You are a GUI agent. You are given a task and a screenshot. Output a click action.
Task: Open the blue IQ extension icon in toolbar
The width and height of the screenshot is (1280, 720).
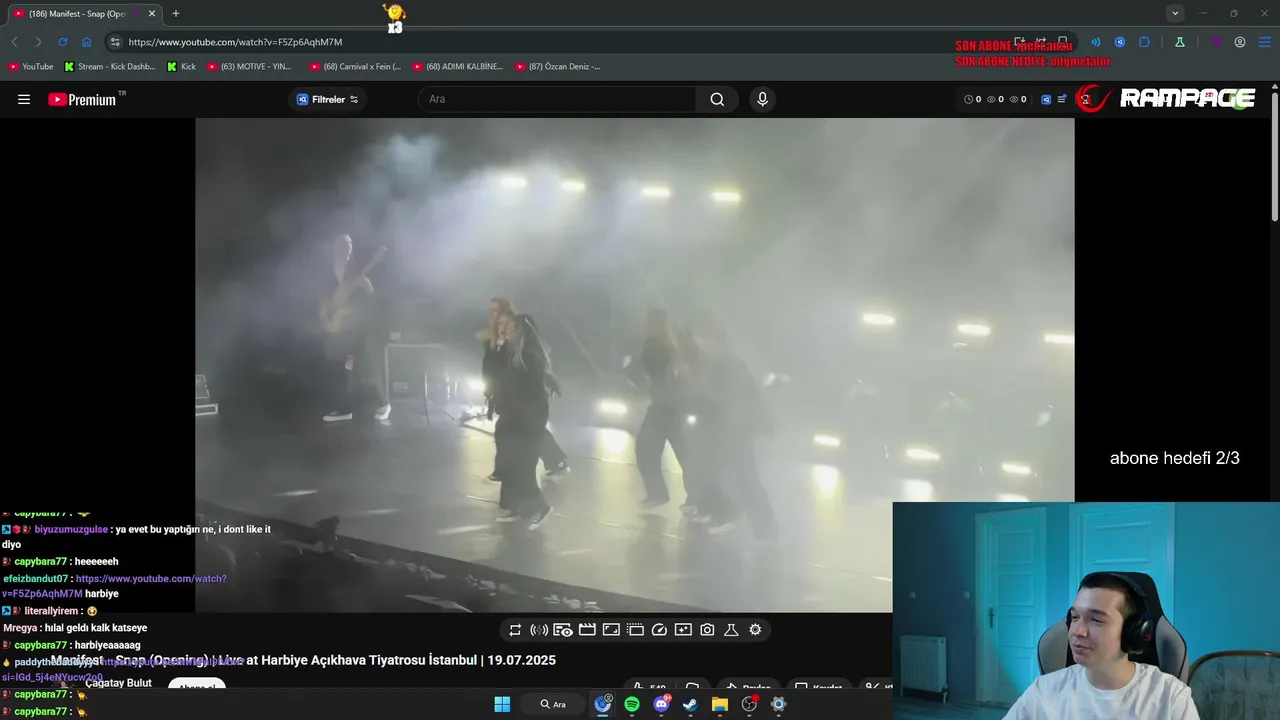pos(1120,42)
